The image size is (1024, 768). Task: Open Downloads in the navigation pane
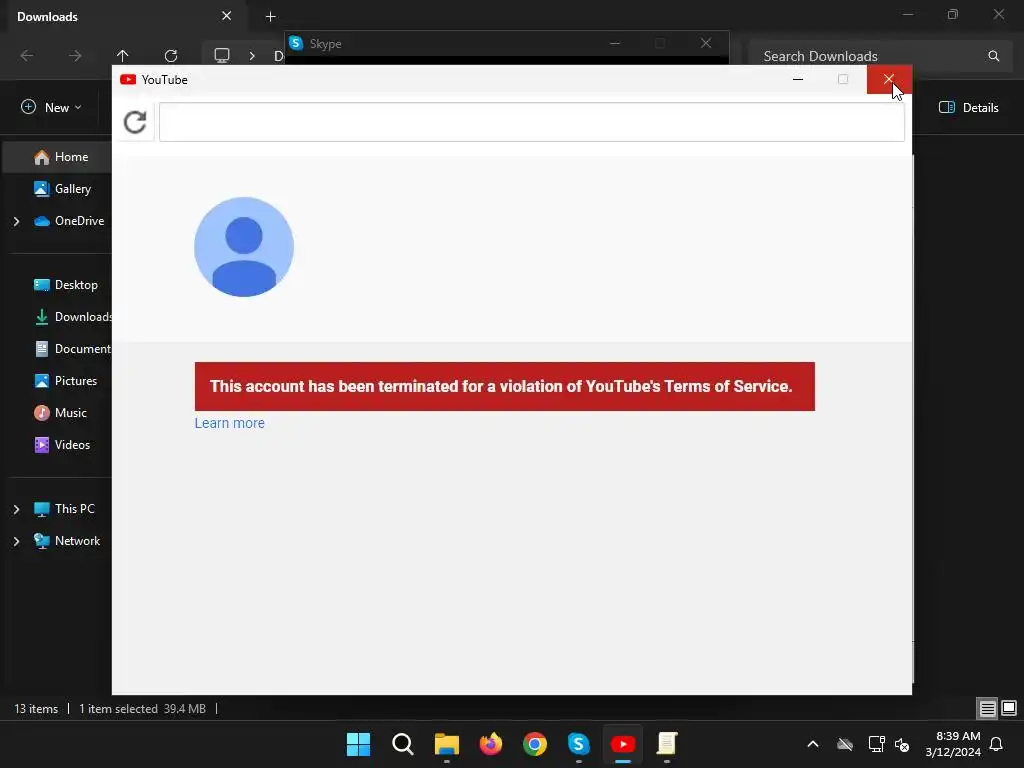click(x=72, y=317)
